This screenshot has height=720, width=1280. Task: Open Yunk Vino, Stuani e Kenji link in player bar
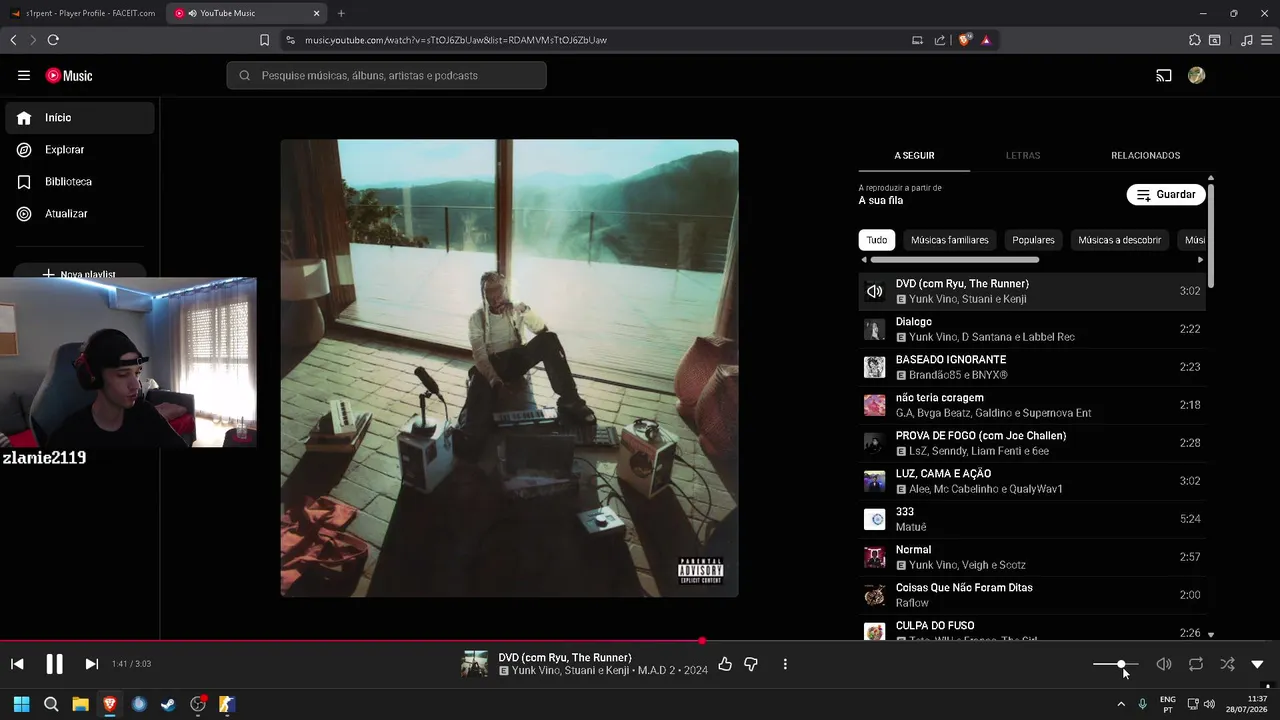570,671
